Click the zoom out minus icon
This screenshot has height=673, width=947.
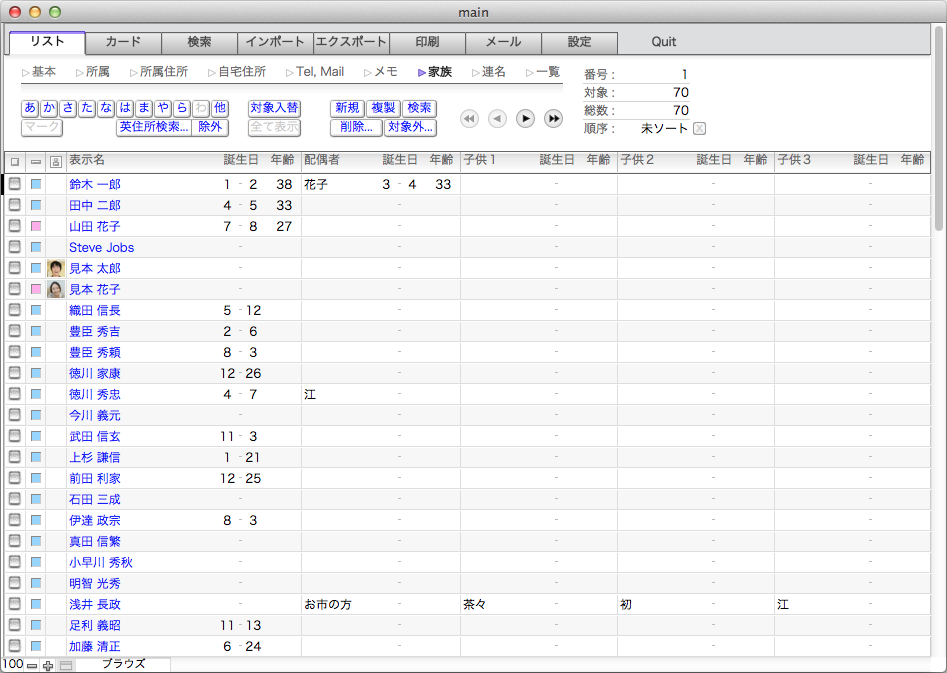click(x=32, y=665)
